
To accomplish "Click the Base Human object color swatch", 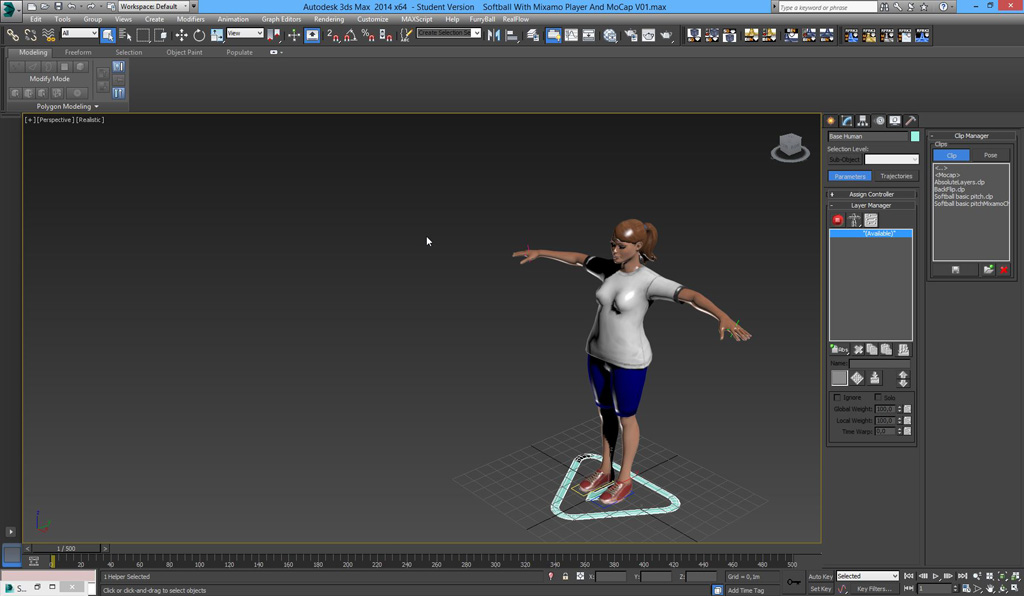I will click(x=915, y=136).
